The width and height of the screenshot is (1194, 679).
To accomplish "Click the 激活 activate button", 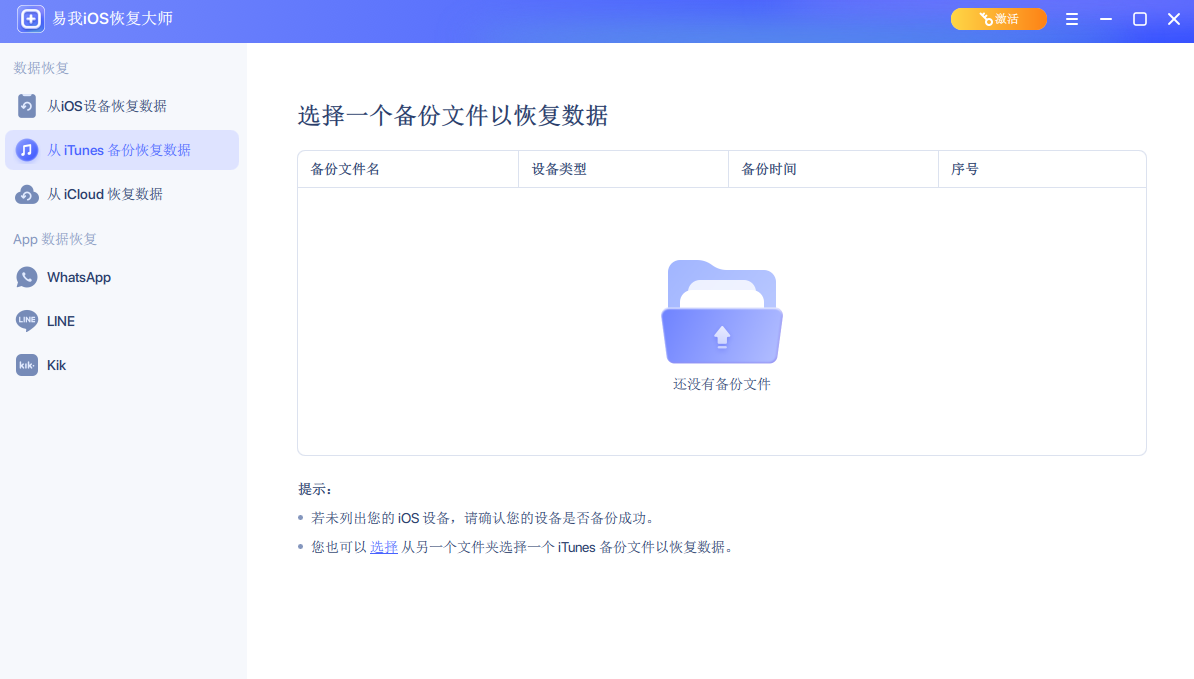I will (x=998, y=19).
